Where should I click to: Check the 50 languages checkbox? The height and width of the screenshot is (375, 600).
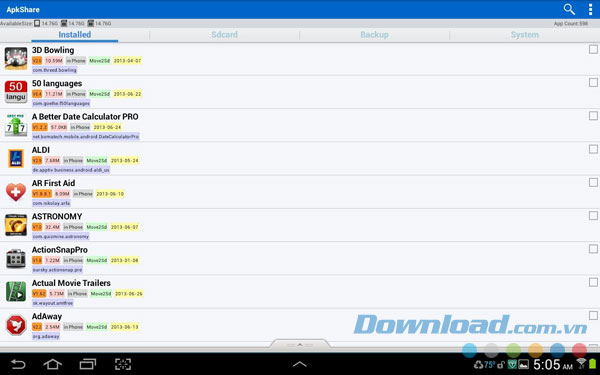593,83
